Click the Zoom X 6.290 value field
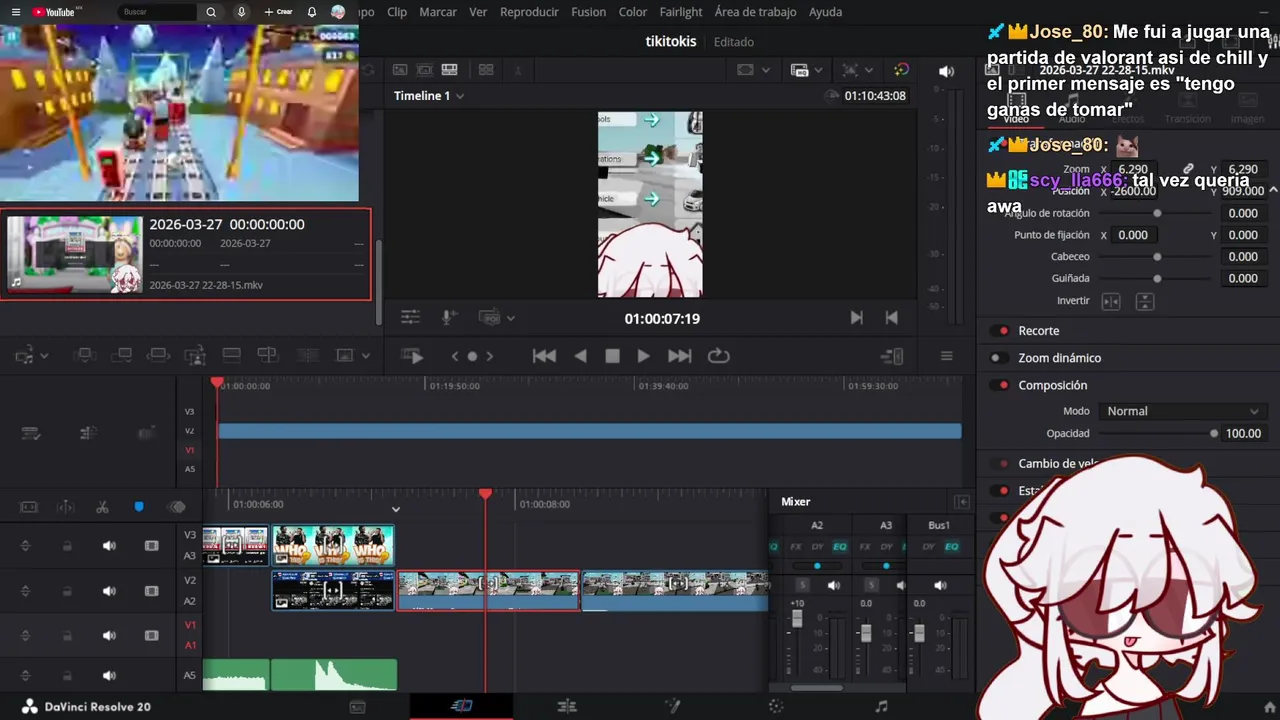This screenshot has height=720, width=1280. tap(1133, 169)
